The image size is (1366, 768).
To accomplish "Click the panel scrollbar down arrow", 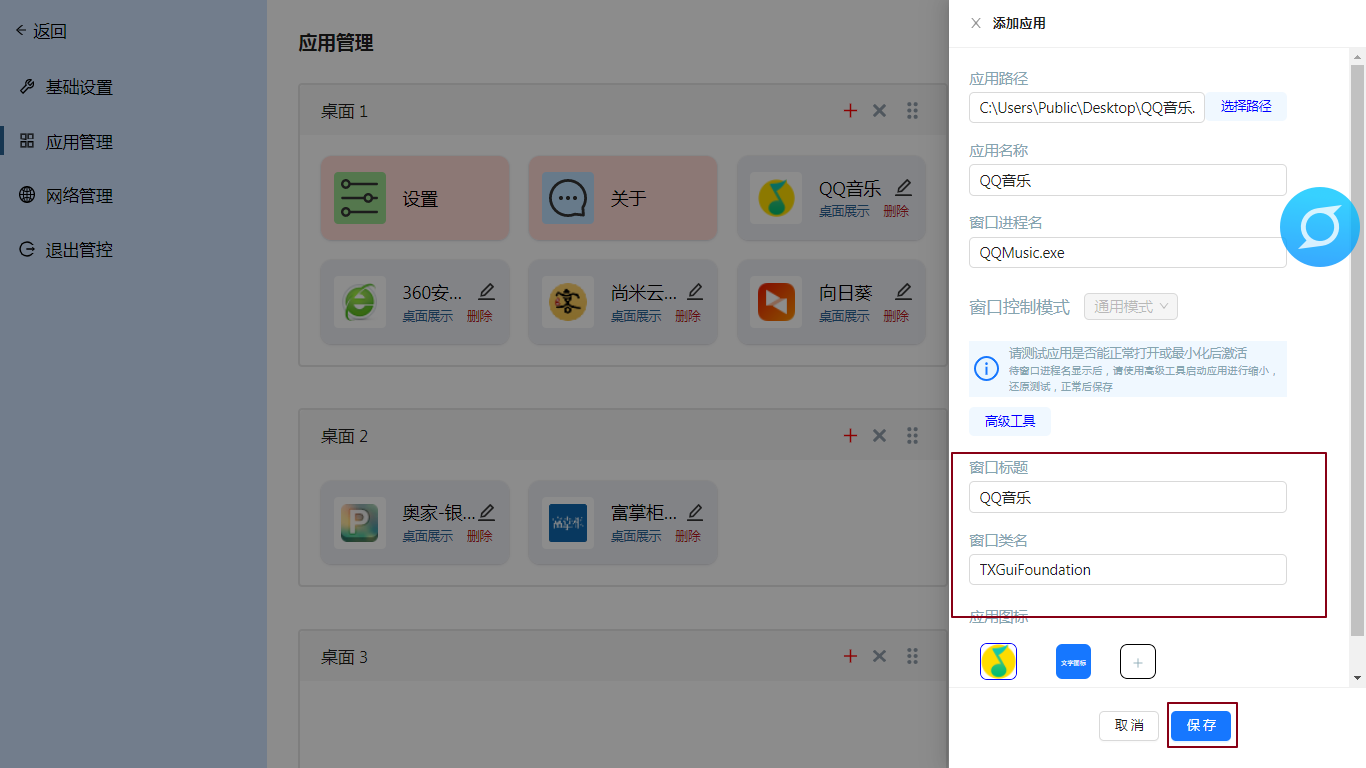I will [x=1357, y=678].
